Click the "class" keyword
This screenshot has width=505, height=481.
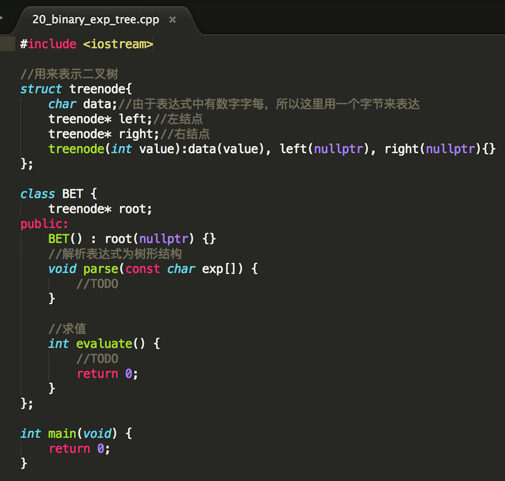pyautogui.click(x=37, y=194)
